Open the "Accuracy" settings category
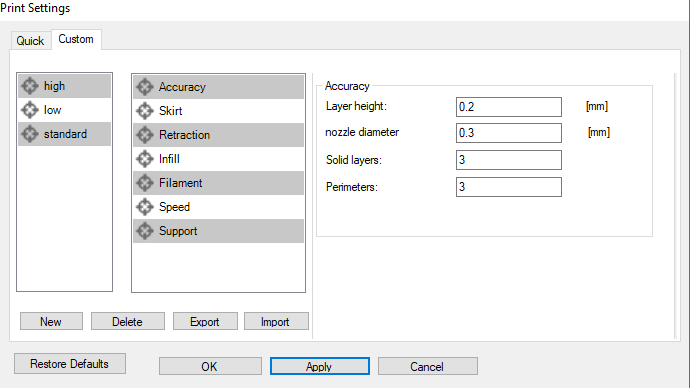Image resolution: width=690 pixels, height=388 pixels. click(218, 87)
